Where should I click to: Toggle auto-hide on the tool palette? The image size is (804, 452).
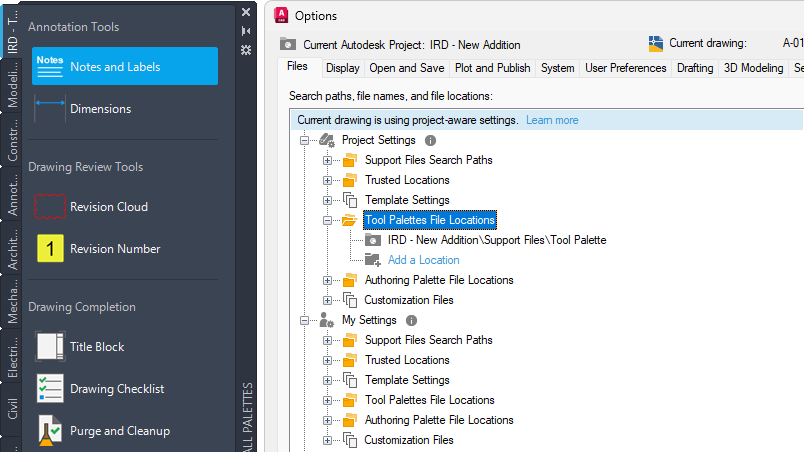tap(246, 31)
